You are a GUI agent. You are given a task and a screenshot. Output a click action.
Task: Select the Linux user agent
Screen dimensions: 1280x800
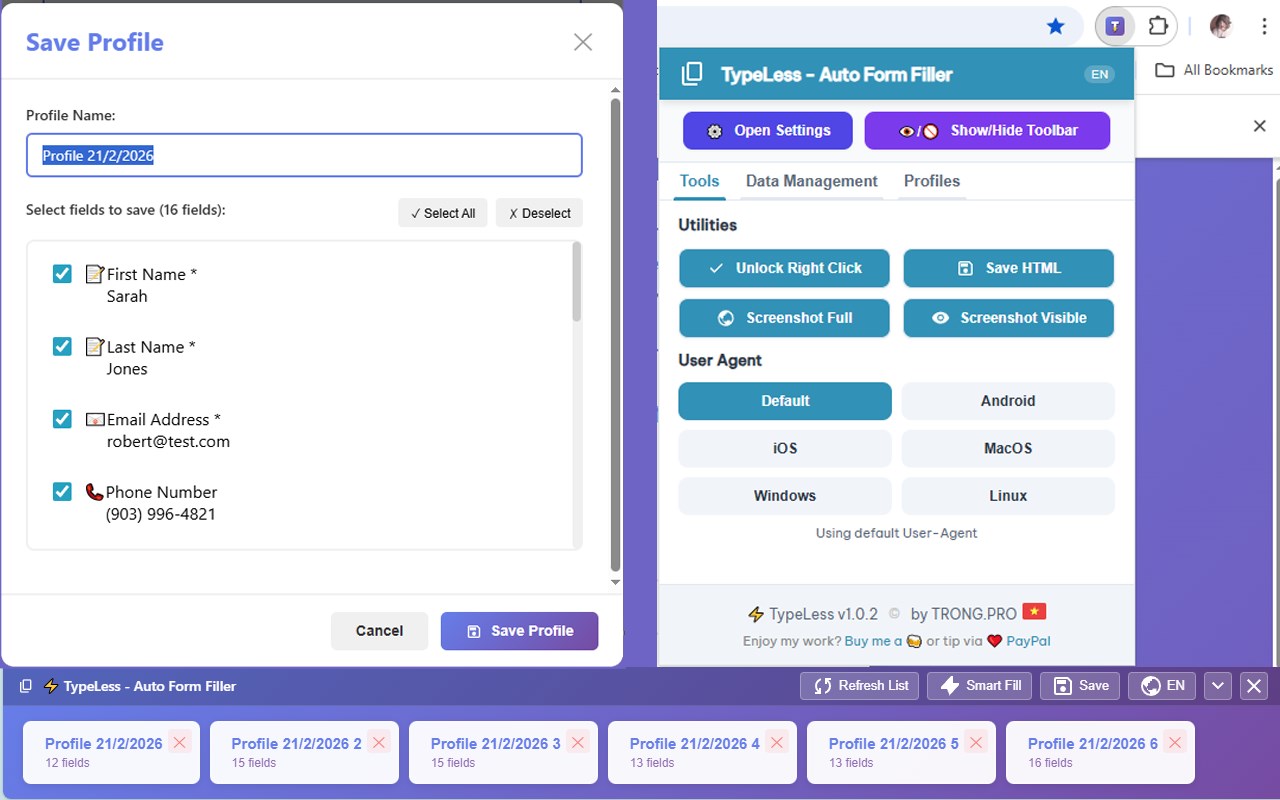click(x=1008, y=496)
